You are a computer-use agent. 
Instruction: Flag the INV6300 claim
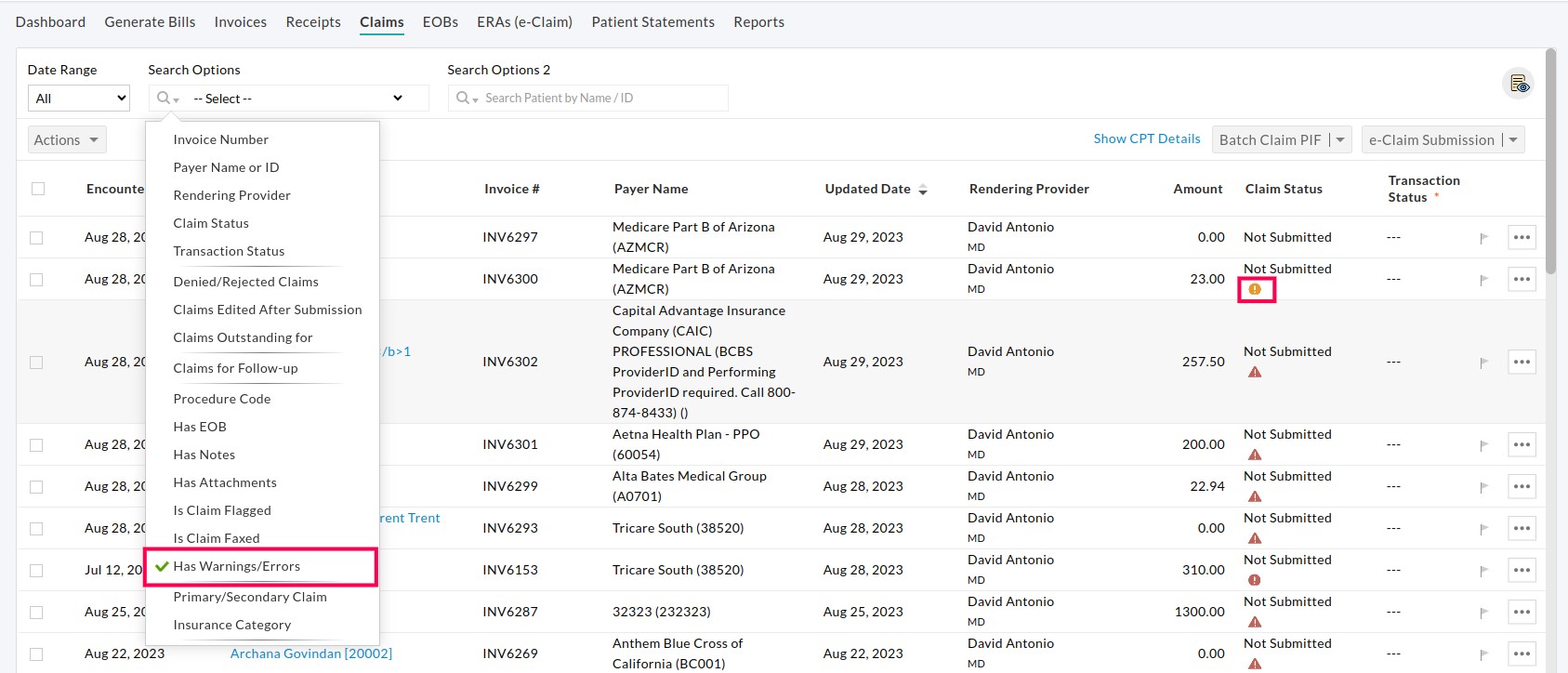(x=1483, y=280)
